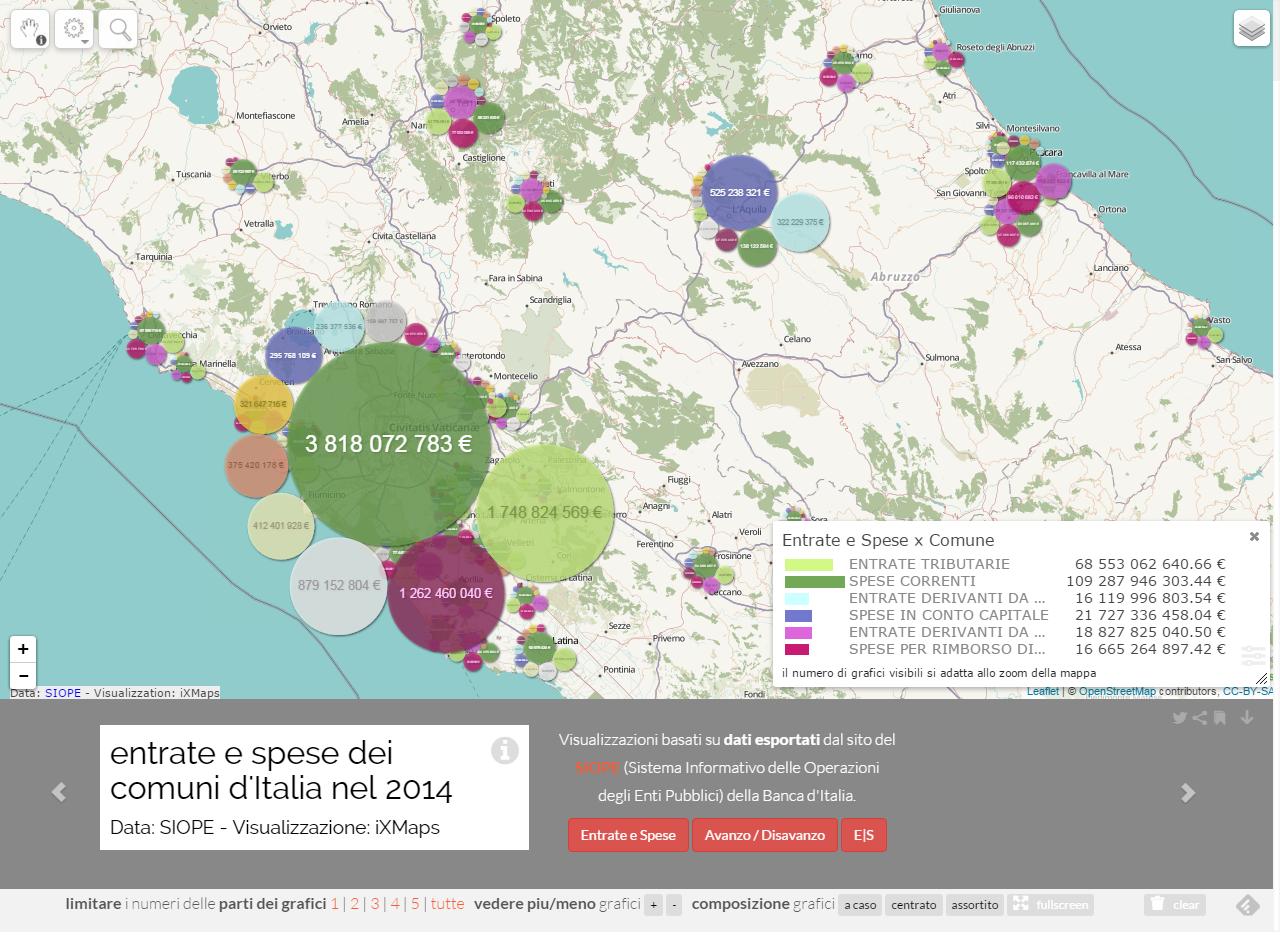Select the pan/info hand tool

[30, 29]
